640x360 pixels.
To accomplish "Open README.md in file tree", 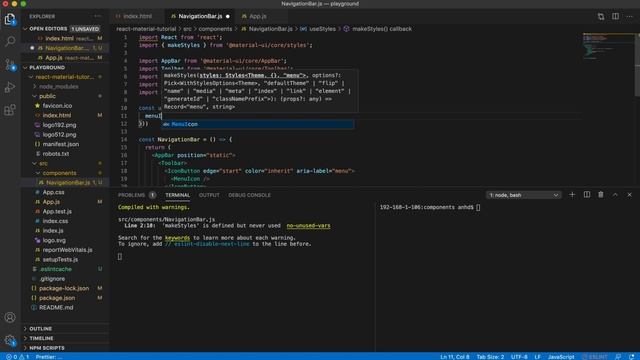I will (x=56, y=308).
